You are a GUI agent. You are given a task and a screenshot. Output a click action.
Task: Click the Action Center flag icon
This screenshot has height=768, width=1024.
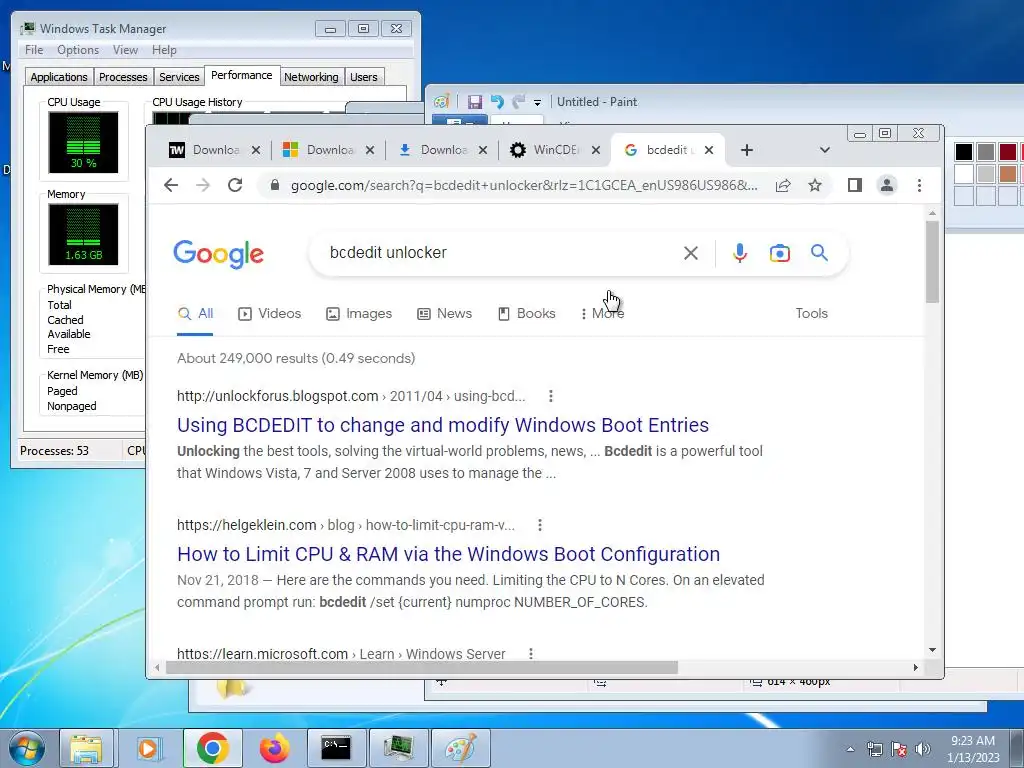[899, 749]
